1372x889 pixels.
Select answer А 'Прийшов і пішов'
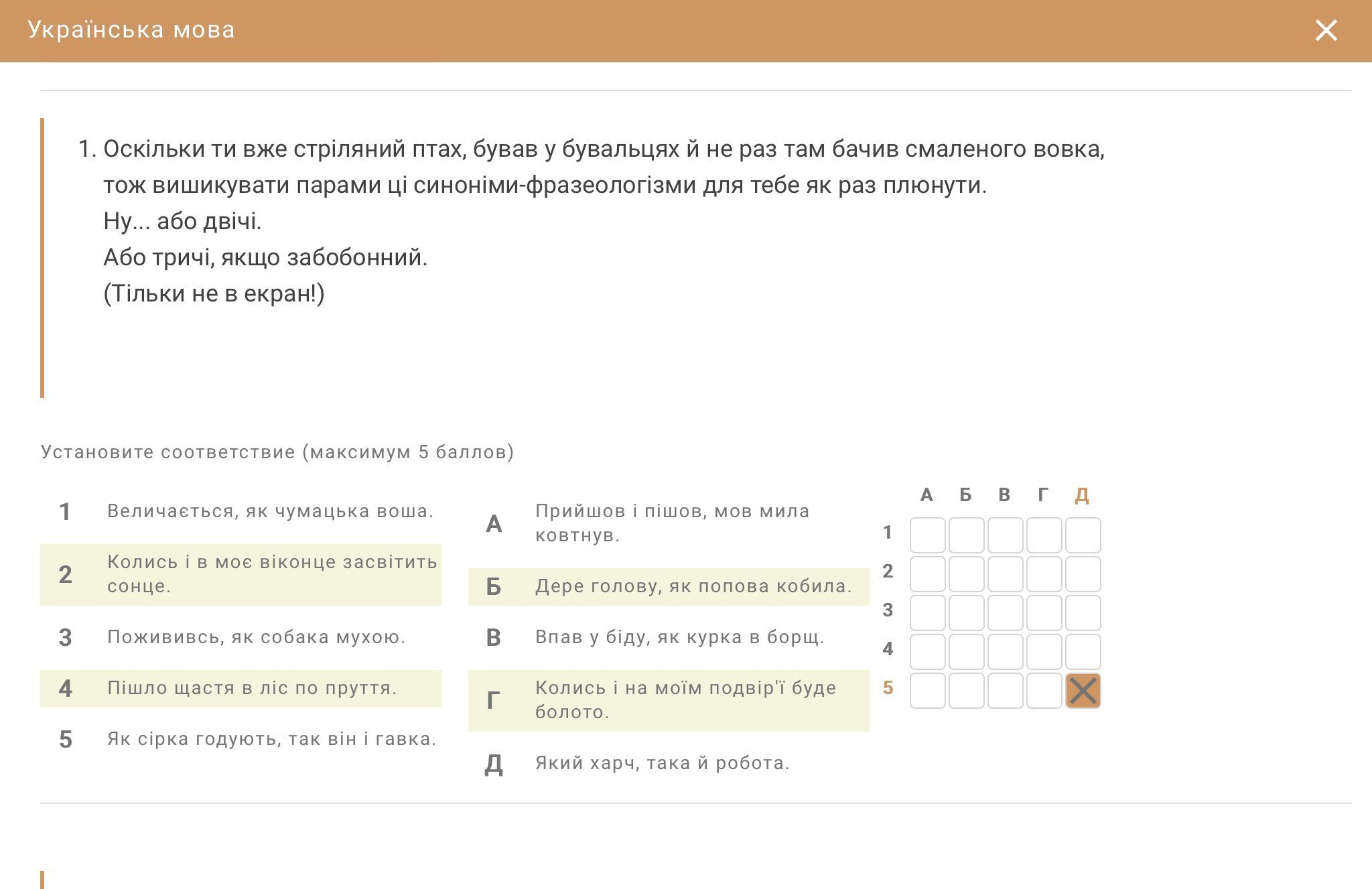tap(671, 523)
